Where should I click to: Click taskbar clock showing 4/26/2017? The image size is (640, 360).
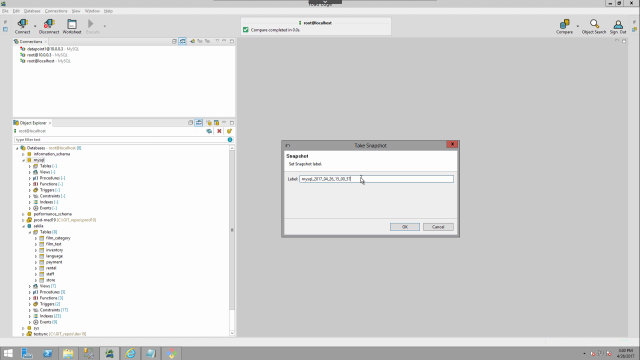625,353
